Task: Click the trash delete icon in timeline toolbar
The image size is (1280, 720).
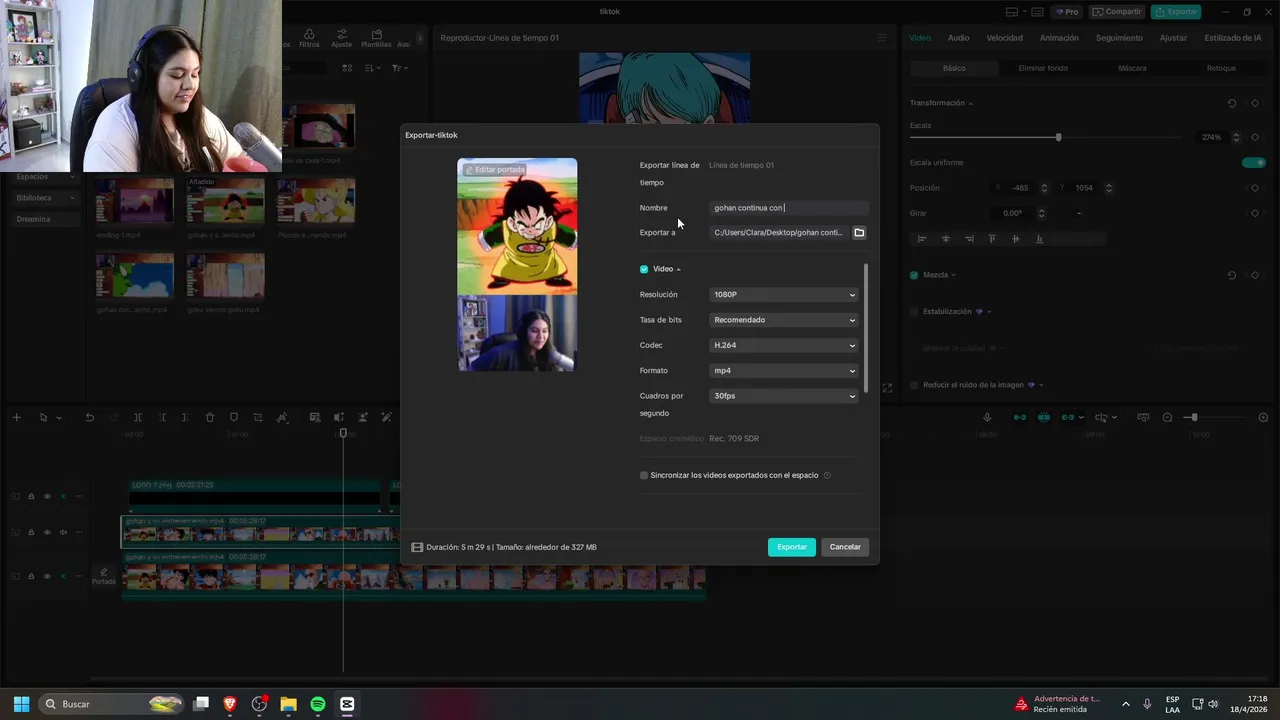Action: pyautogui.click(x=210, y=417)
